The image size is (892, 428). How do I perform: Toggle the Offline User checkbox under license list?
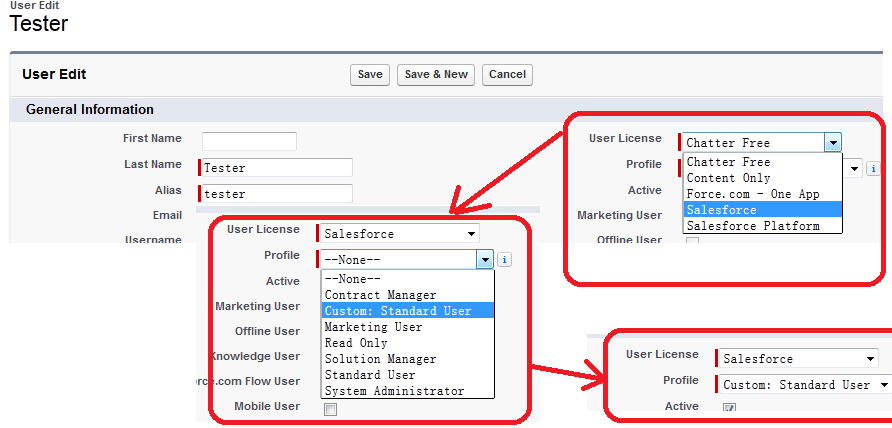(692, 241)
